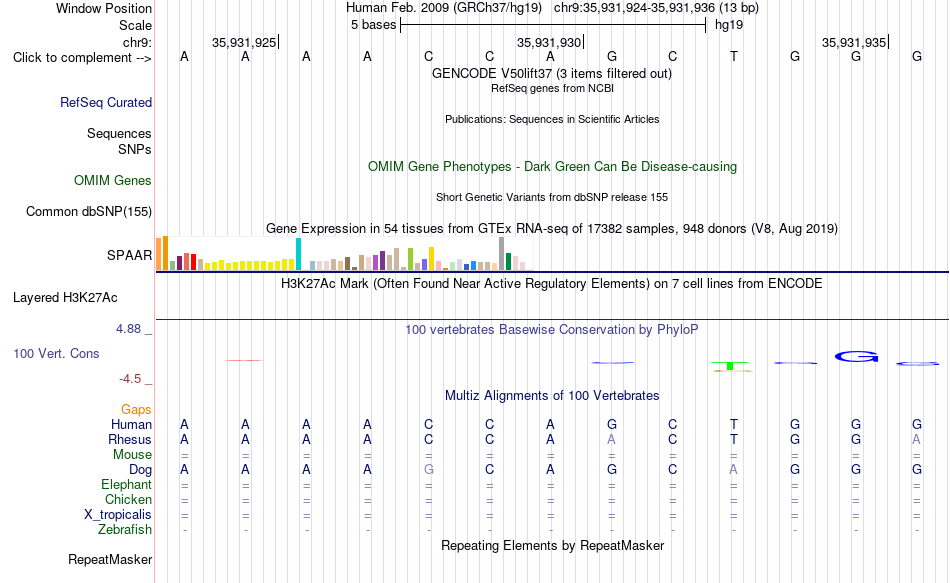The height and width of the screenshot is (583, 950).
Task: Click the T base in the complement row
Action: (734, 56)
